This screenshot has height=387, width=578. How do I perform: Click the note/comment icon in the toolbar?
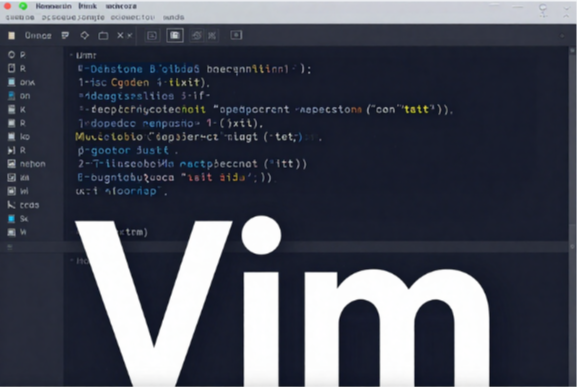coord(65,35)
